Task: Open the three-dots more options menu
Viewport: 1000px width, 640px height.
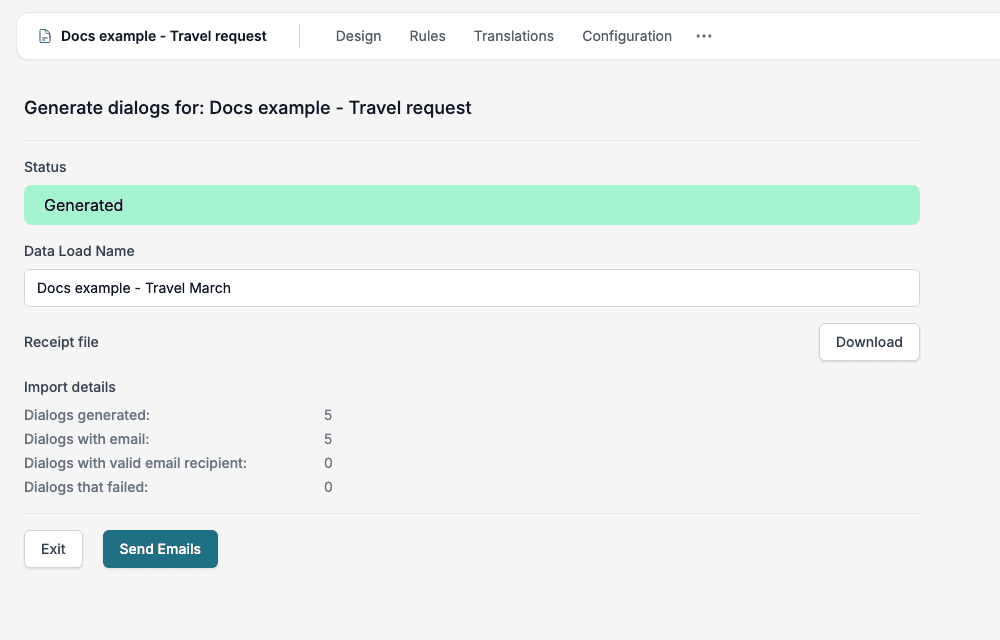Action: [703, 36]
